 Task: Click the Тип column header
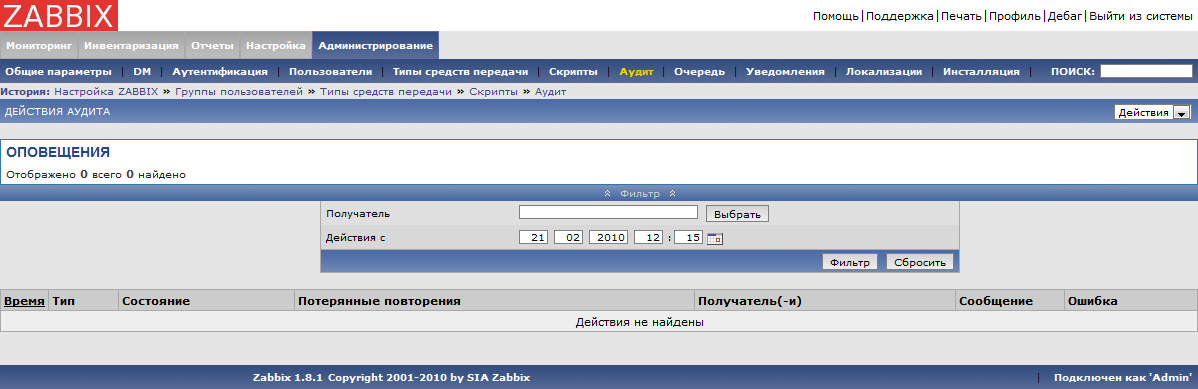pos(63,301)
